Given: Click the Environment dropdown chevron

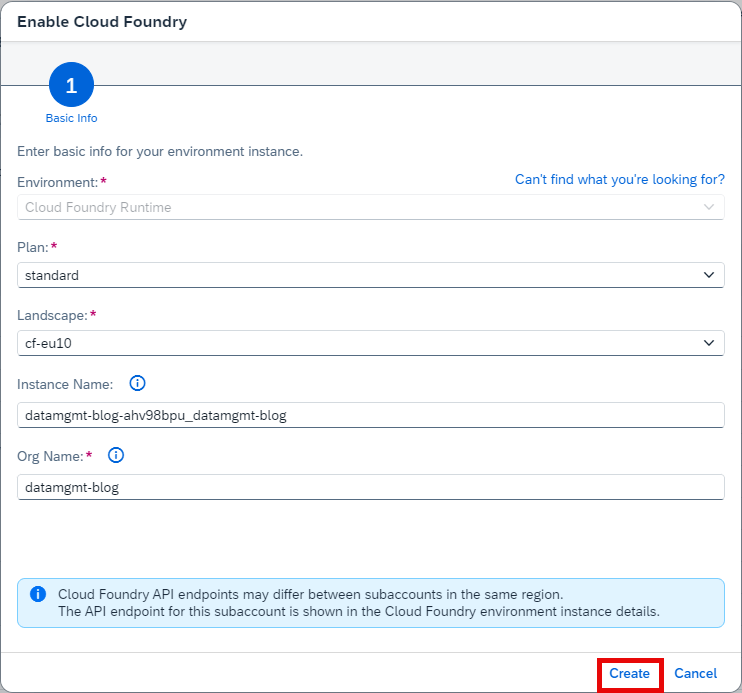Looking at the screenshot, I should click(708, 207).
